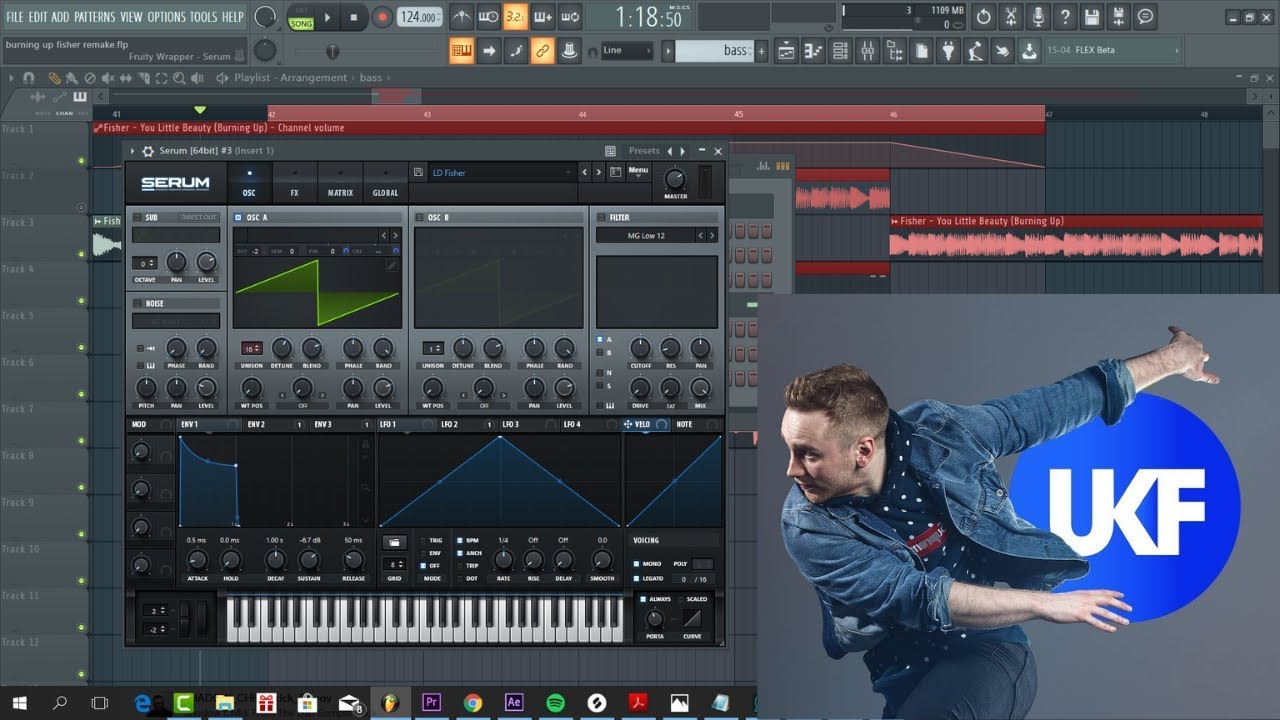Toggle the metronome icon

tap(461, 16)
